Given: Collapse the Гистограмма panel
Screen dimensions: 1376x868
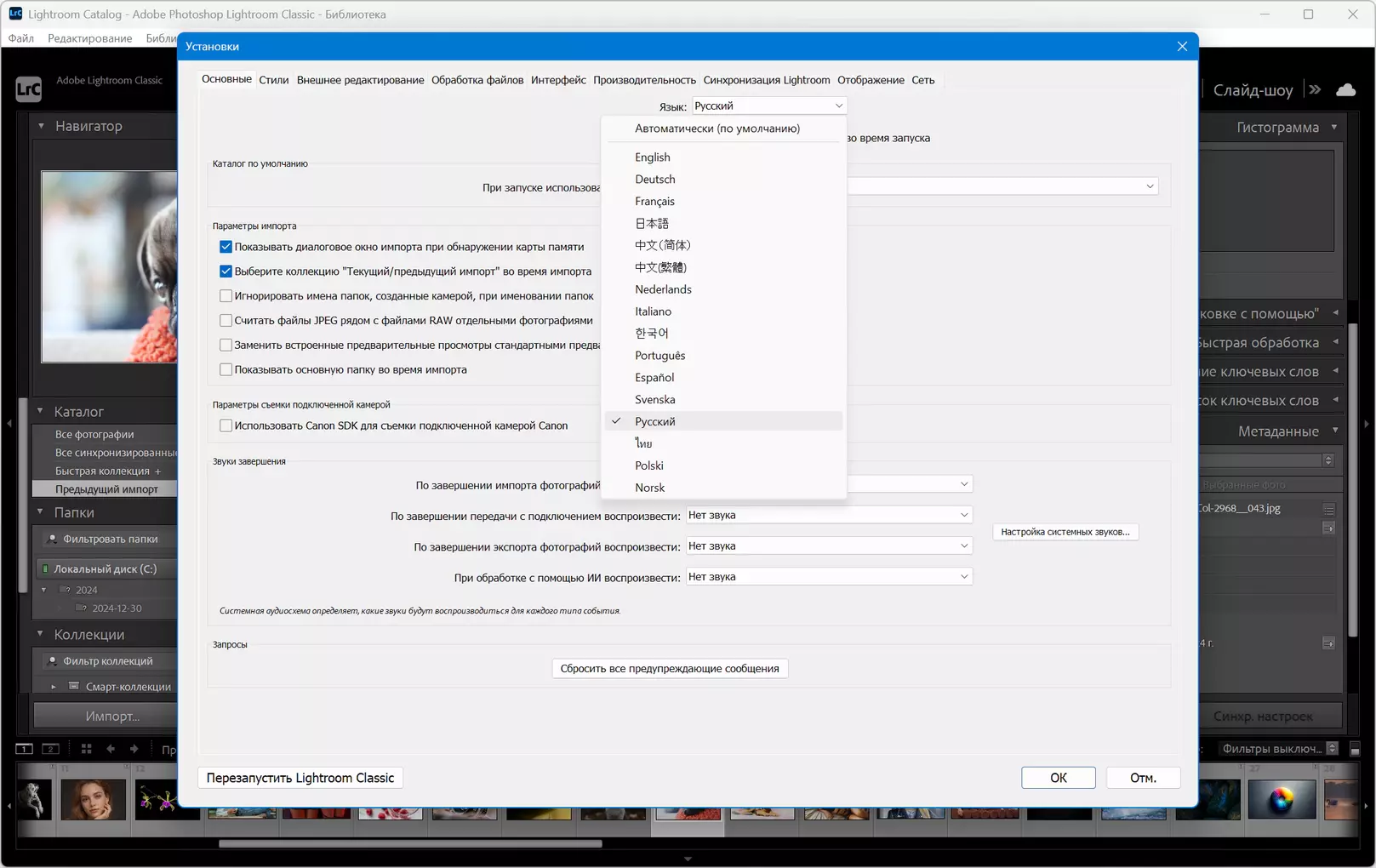Looking at the screenshot, I should [x=1334, y=127].
